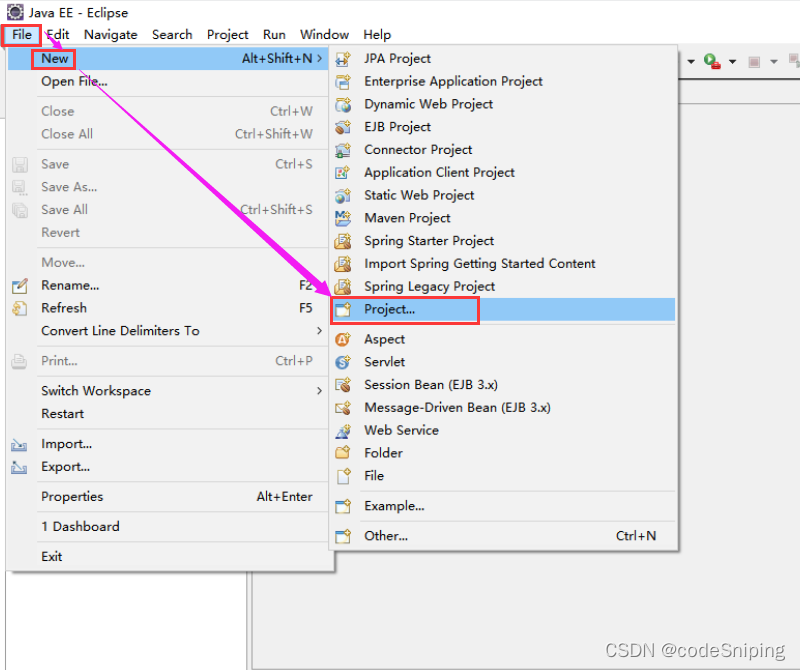Select Spring Starter Project entry text
Viewport: 800px width, 670px height.
pos(429,241)
